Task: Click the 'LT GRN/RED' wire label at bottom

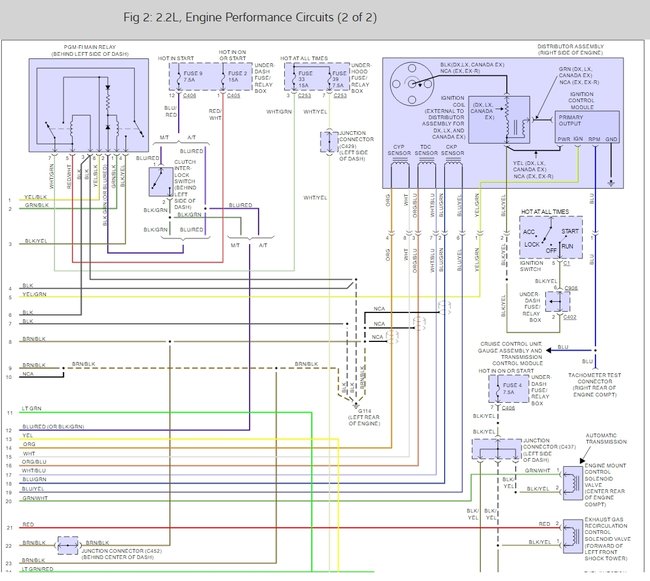Action: (x=37, y=569)
